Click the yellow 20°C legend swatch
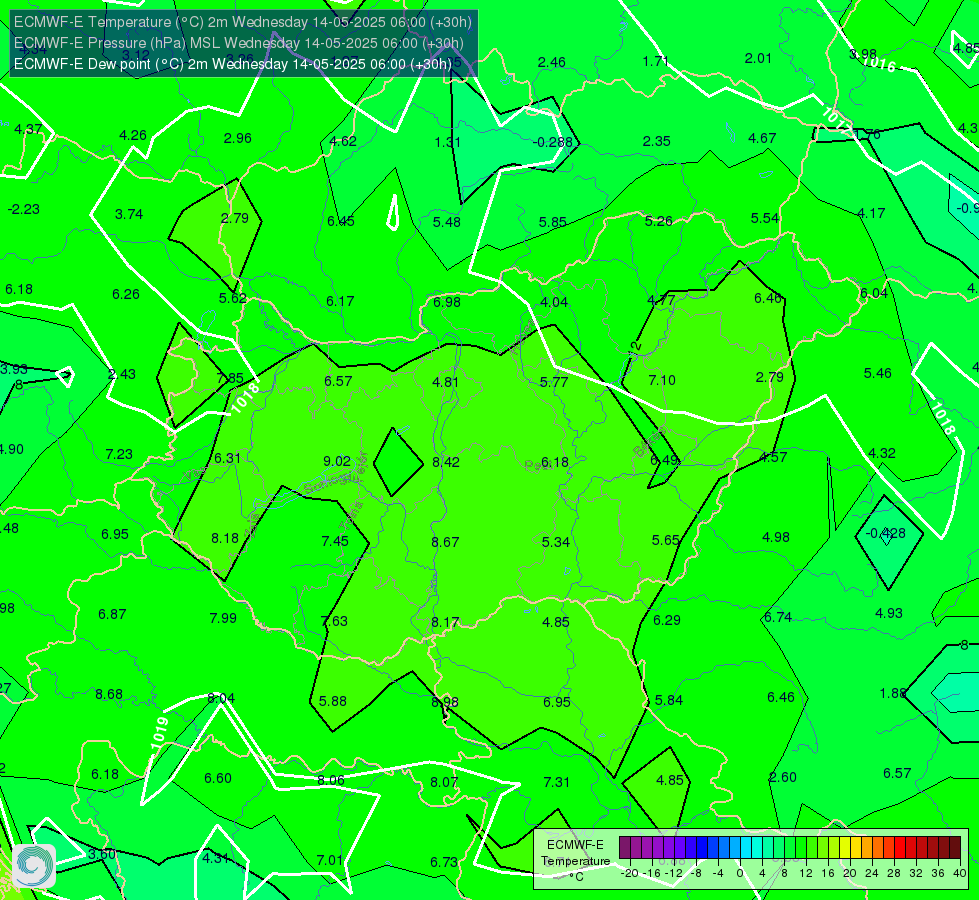 [845, 848]
